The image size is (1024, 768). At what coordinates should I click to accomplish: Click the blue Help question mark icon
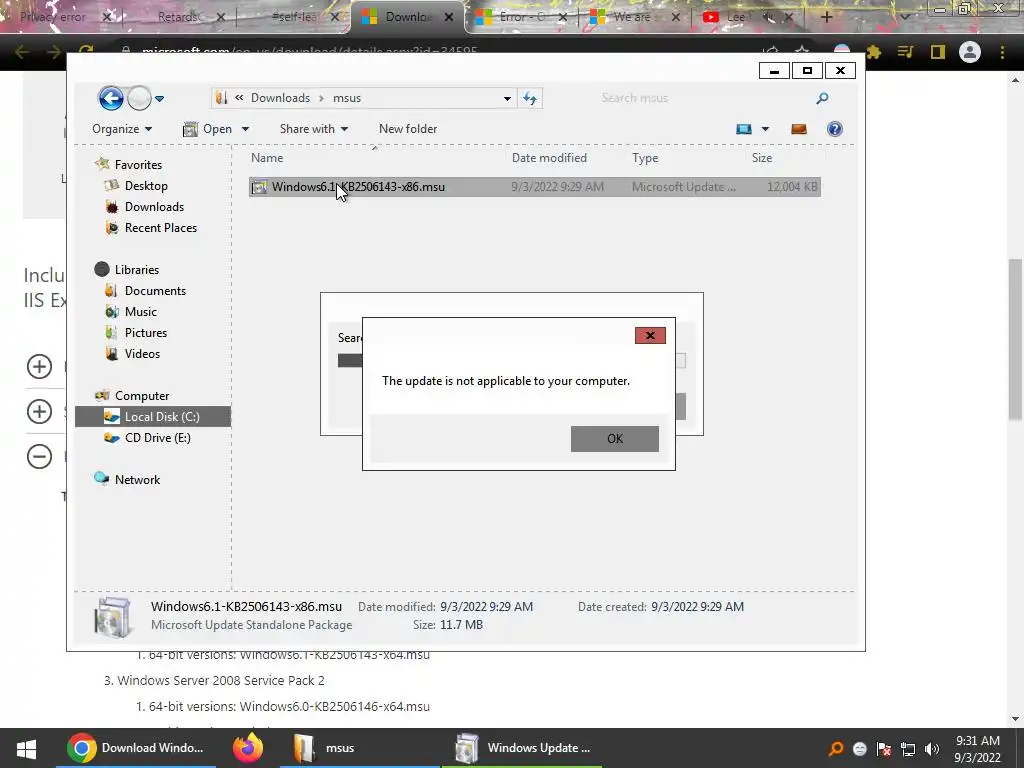click(x=835, y=129)
